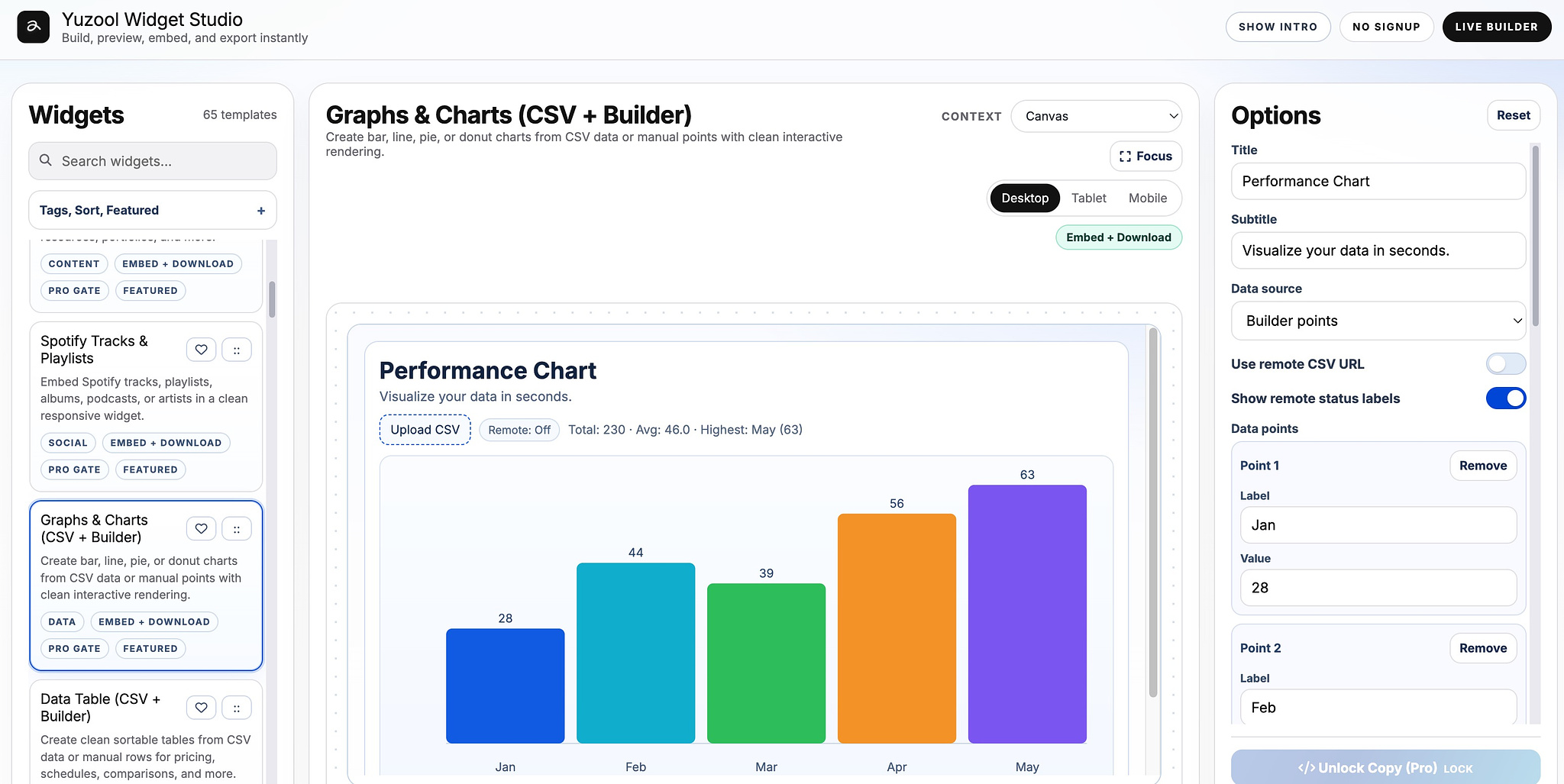
Task: Favorite the Data Table widget
Action: tap(202, 708)
